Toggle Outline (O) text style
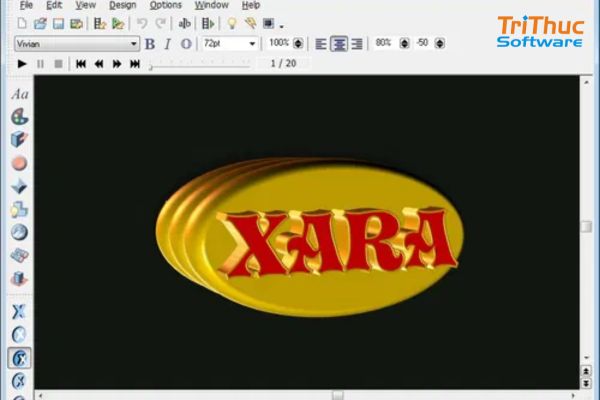This screenshot has width=600, height=400. click(x=186, y=44)
